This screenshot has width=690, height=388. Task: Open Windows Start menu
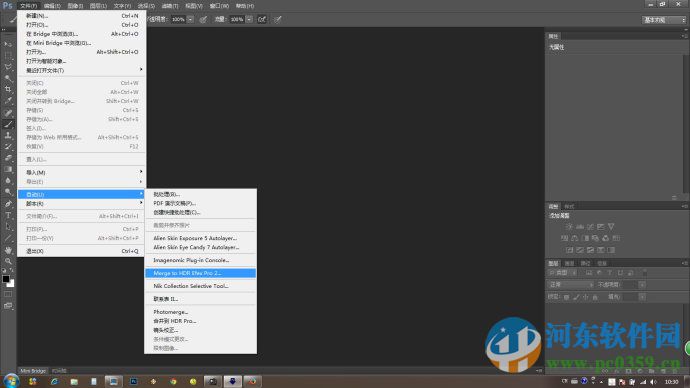coord(11,381)
